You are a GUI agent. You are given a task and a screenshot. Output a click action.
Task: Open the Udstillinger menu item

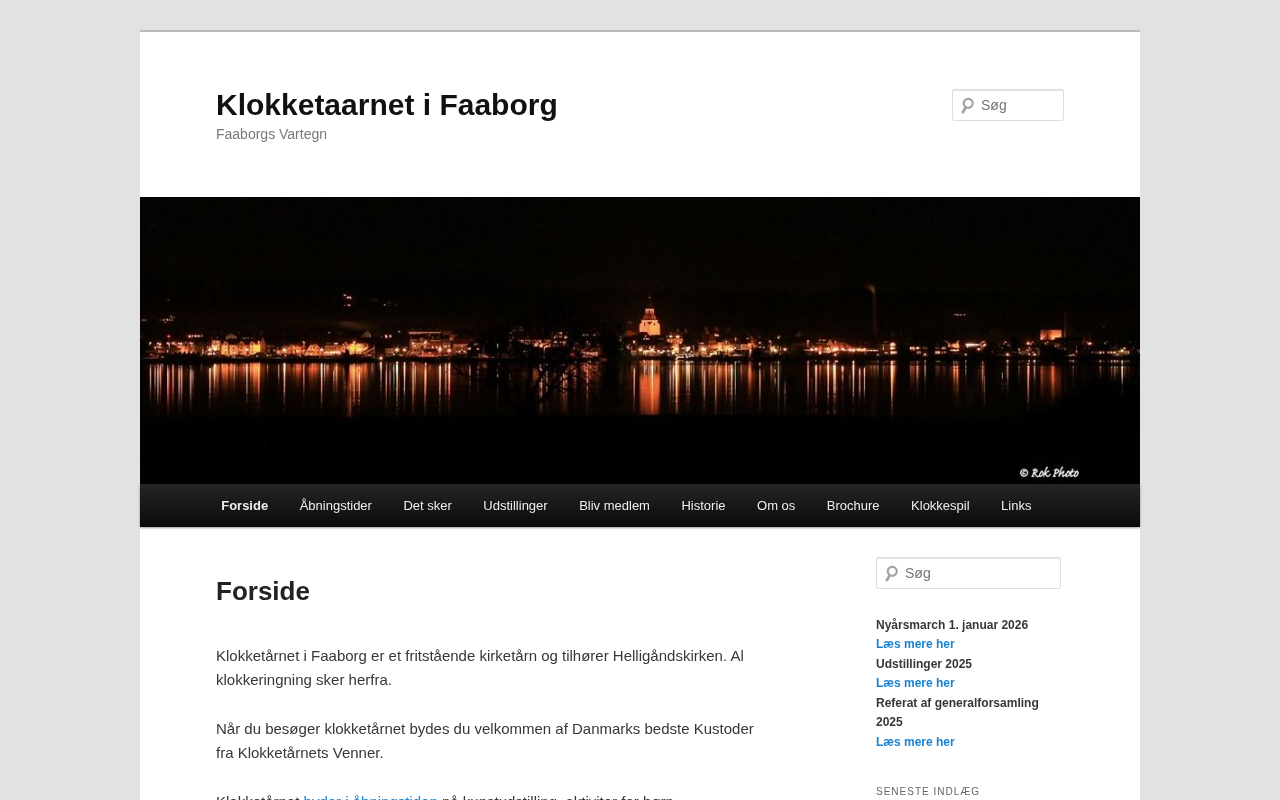515,505
